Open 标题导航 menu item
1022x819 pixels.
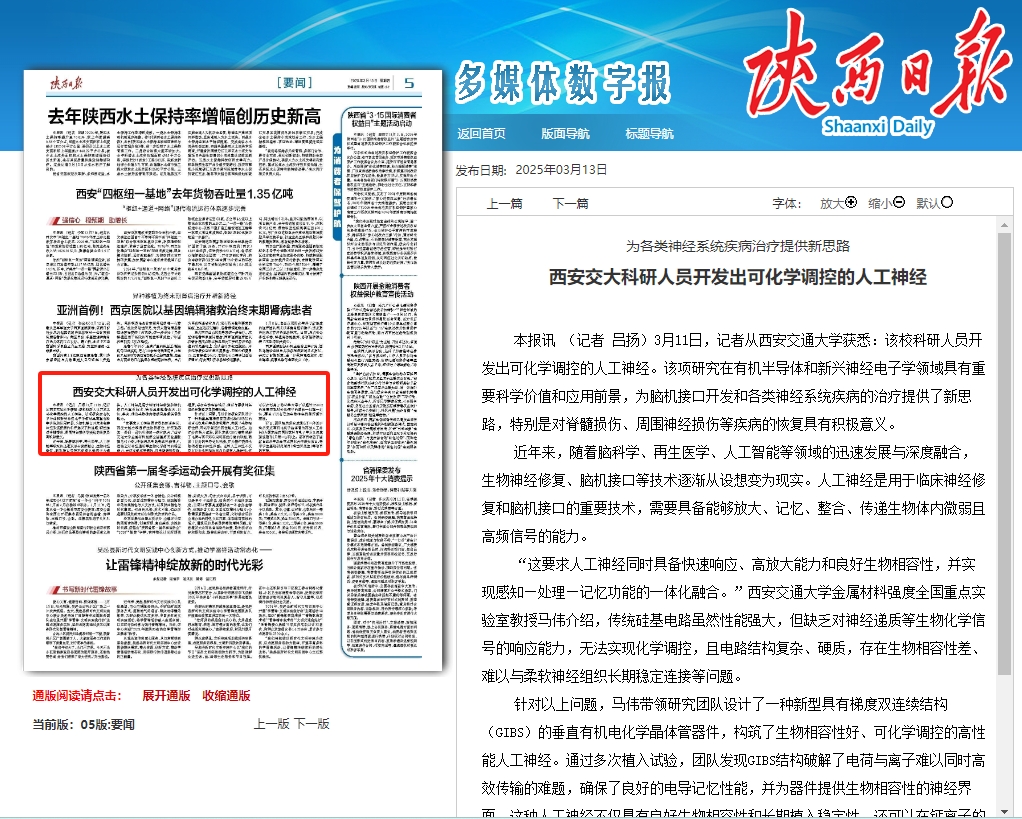click(x=649, y=134)
